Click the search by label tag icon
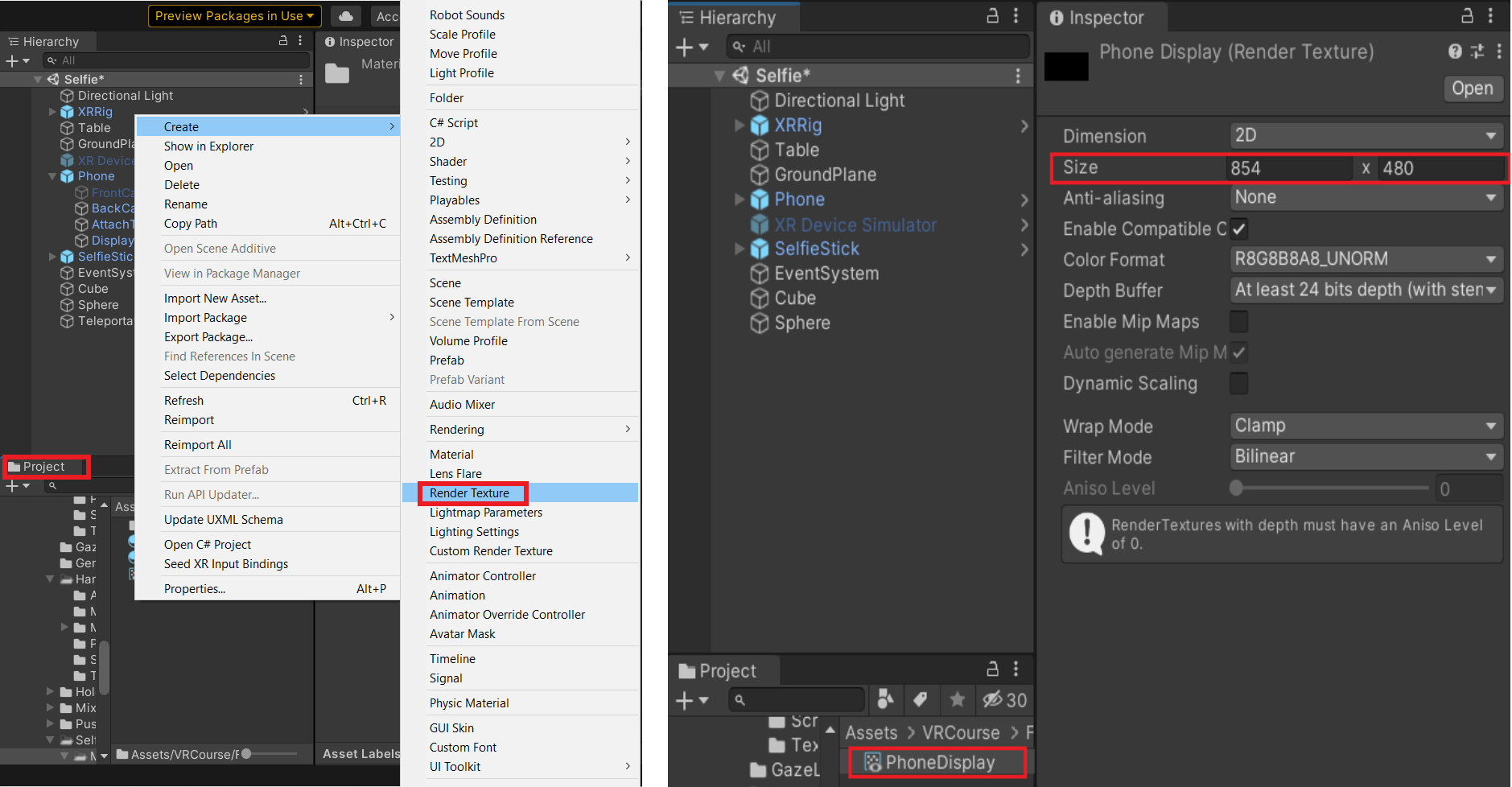The width and height of the screenshot is (1512, 787). tap(921, 699)
